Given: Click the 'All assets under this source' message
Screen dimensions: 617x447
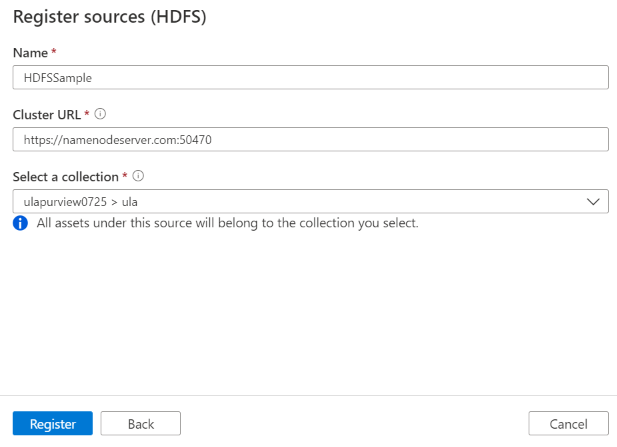Looking at the screenshot, I should pyautogui.click(x=227, y=223).
